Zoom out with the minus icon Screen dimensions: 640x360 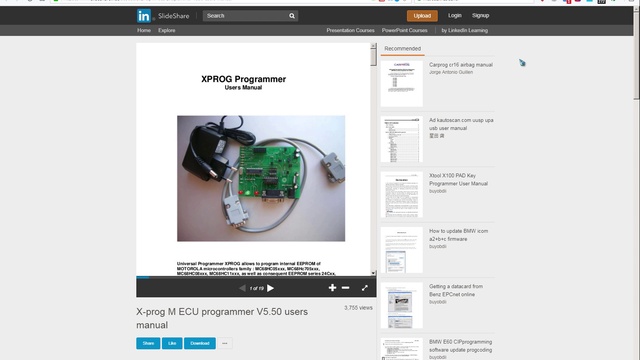pyautogui.click(x=345, y=288)
